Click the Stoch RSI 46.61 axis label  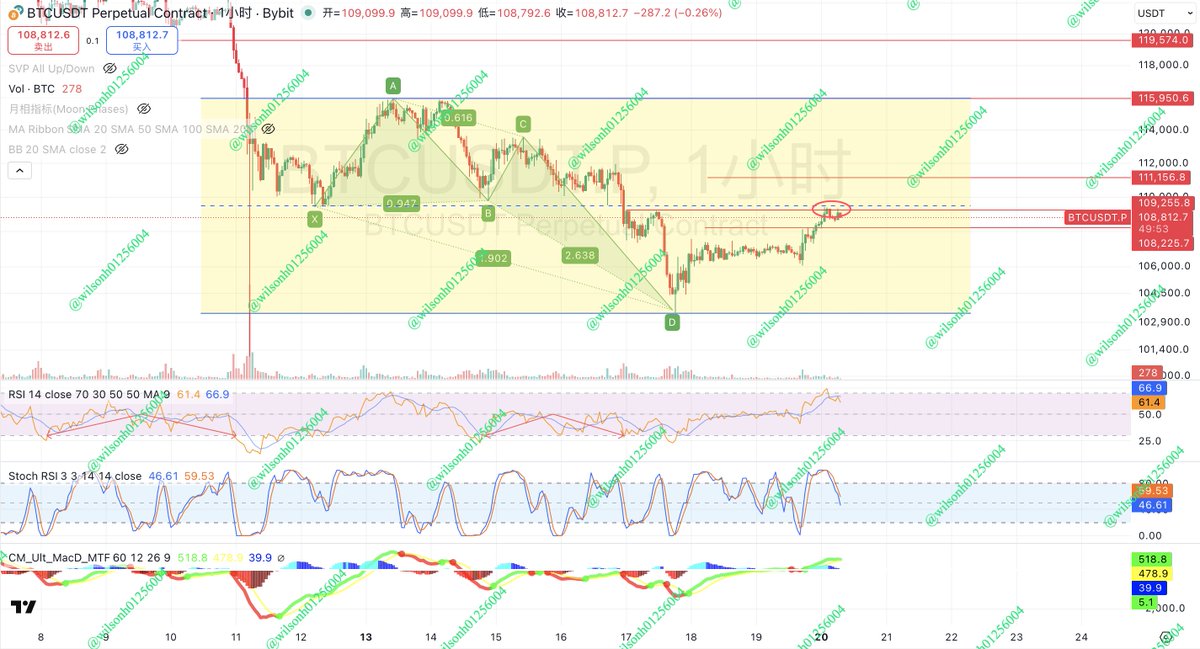point(1154,505)
